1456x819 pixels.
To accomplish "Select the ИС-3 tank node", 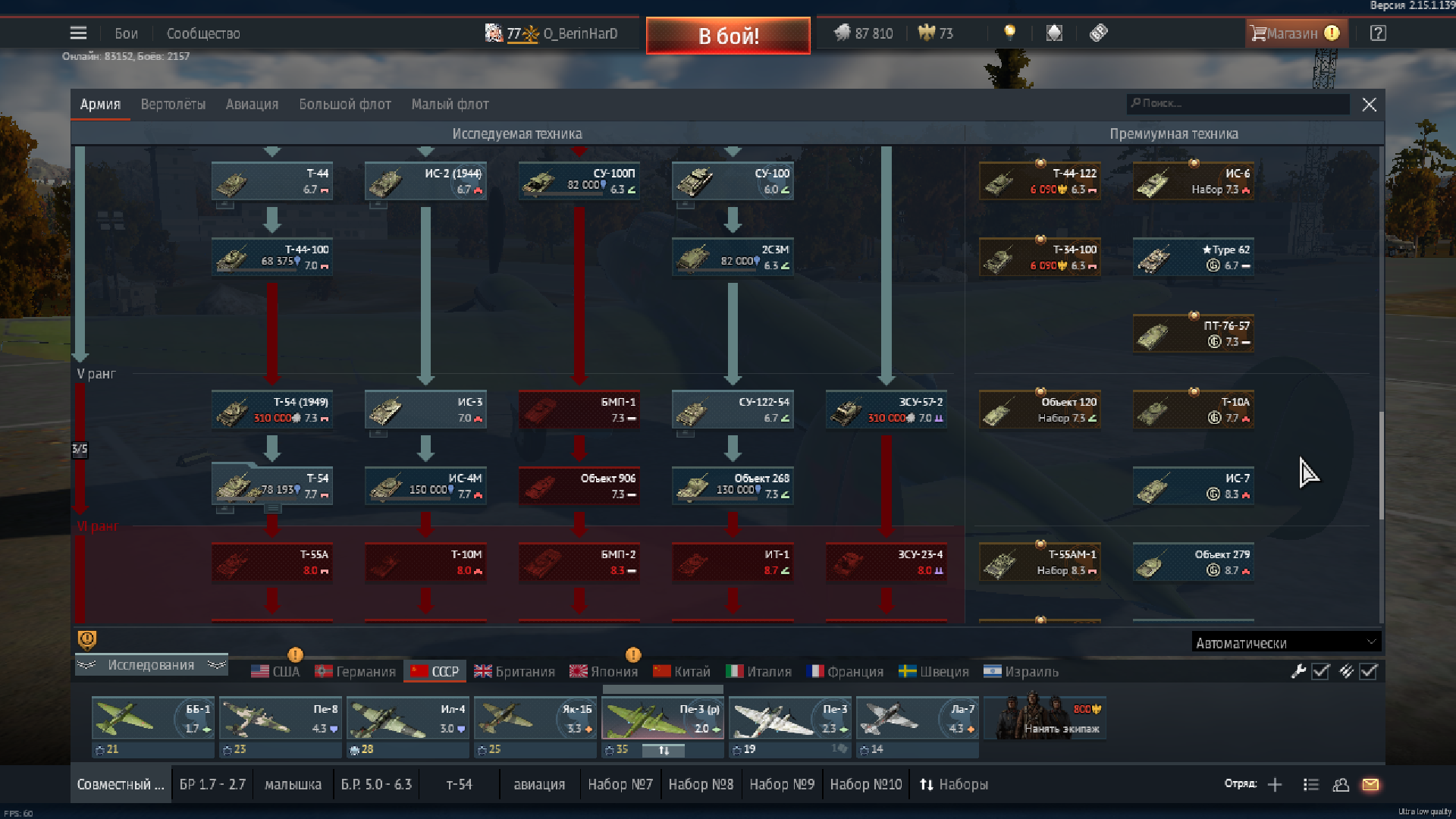I will pyautogui.click(x=425, y=409).
